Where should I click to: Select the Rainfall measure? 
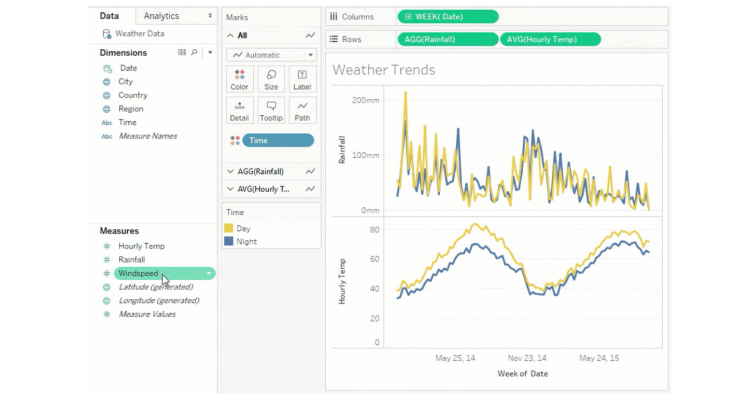tap(132, 259)
